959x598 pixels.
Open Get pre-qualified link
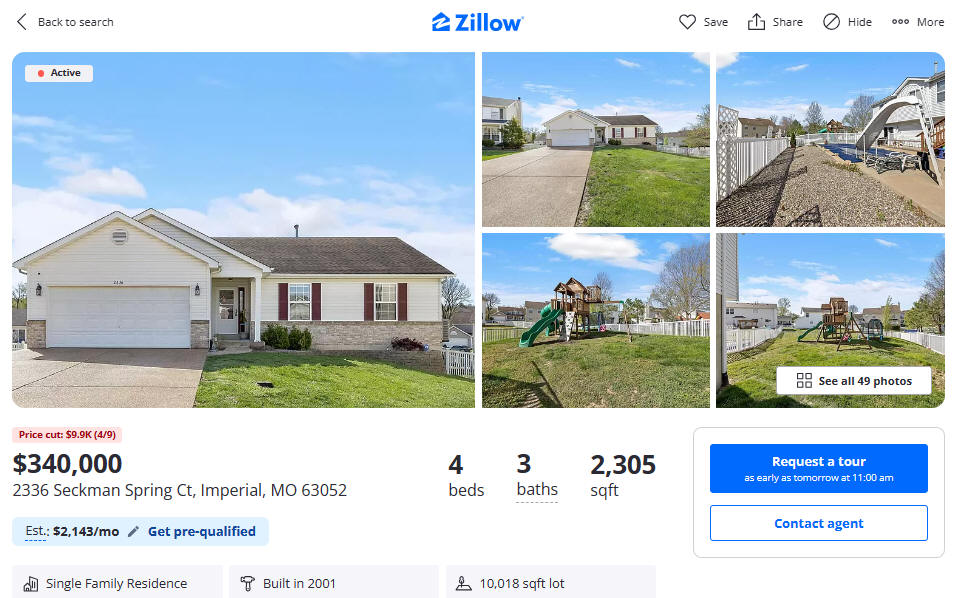[x=202, y=531]
